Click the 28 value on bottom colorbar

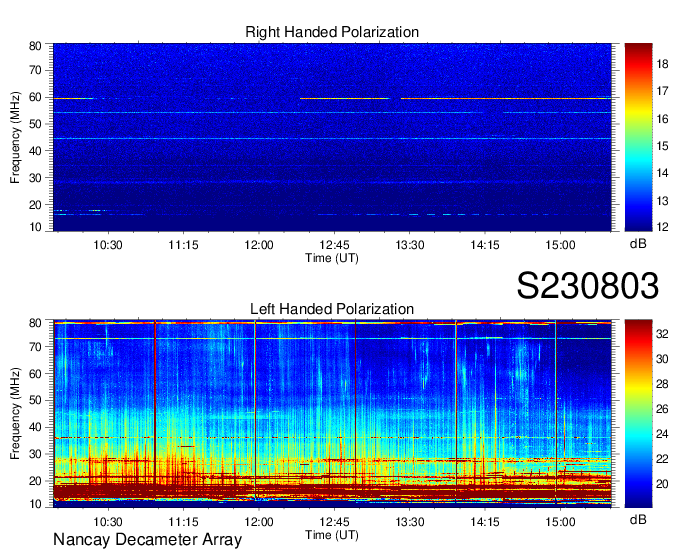[x=662, y=384]
